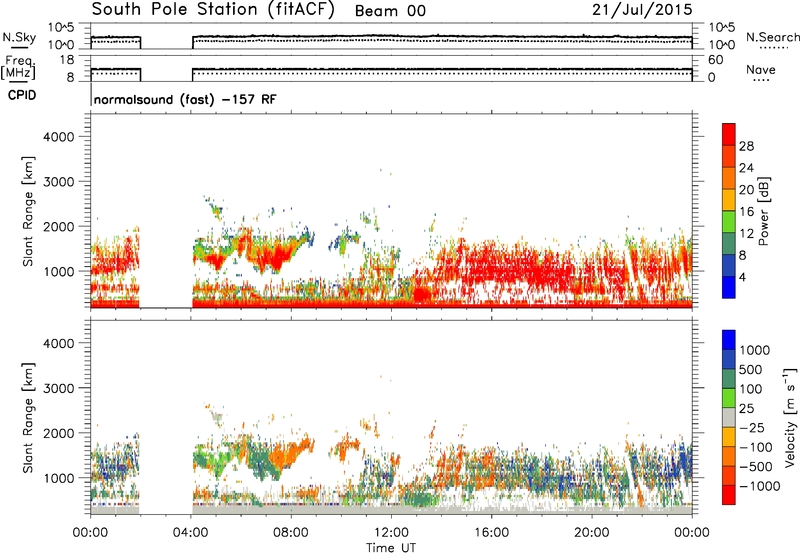Click the '08:00' time axis label
The width and height of the screenshot is (800, 554).
[x=291, y=533]
